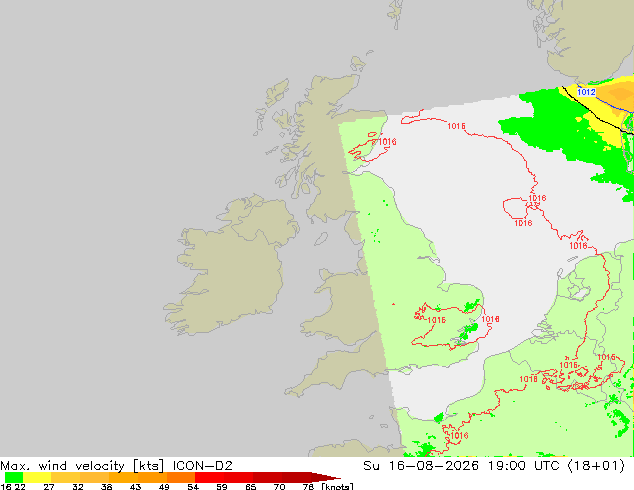Click the bright green 16–22 knots legend swatch
The image size is (634, 490).
(14, 477)
